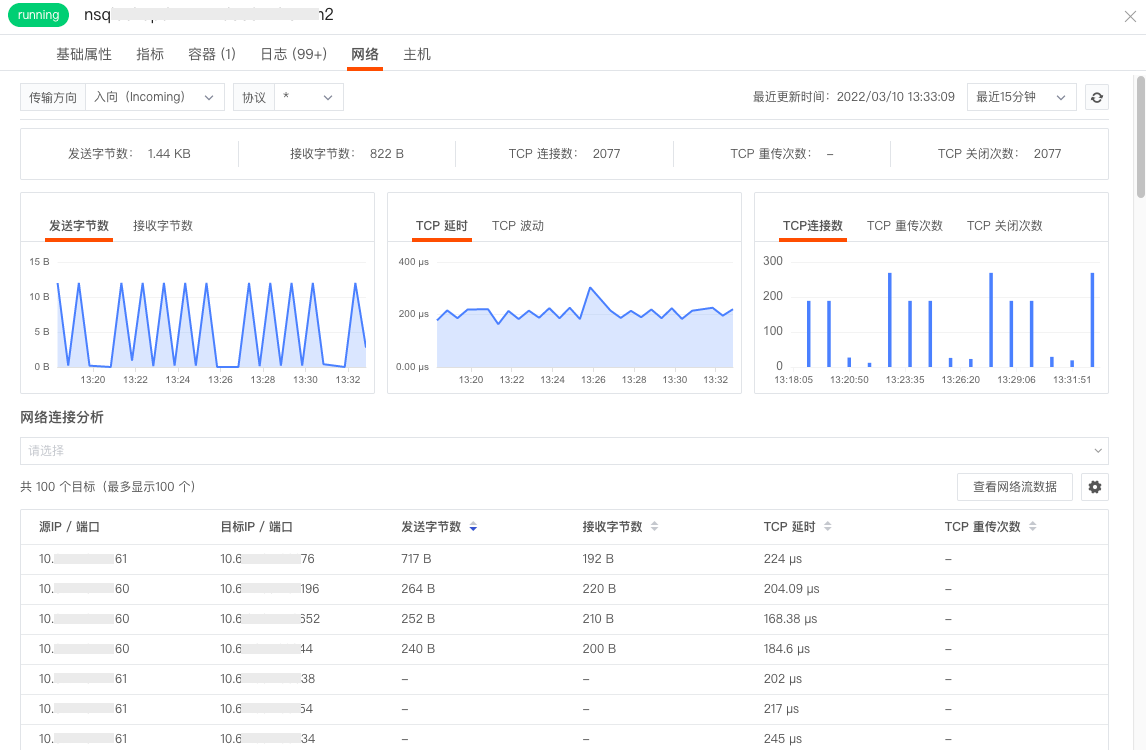Expand the 最近15分钟 time range dropdown
Screen dimensions: 1146x750
point(1021,97)
